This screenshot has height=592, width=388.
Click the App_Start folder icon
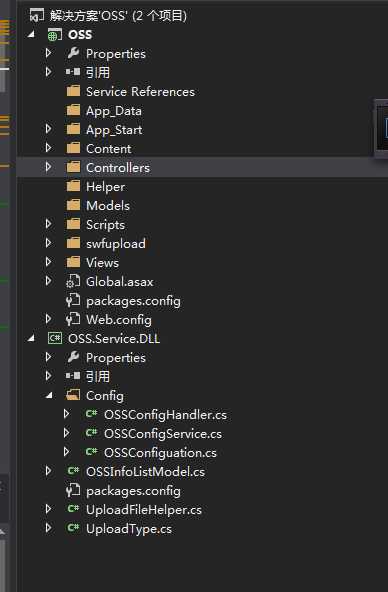point(73,129)
